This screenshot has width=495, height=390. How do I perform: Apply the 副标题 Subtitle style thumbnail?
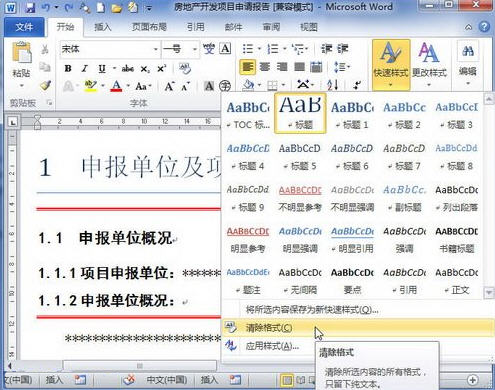(404, 198)
